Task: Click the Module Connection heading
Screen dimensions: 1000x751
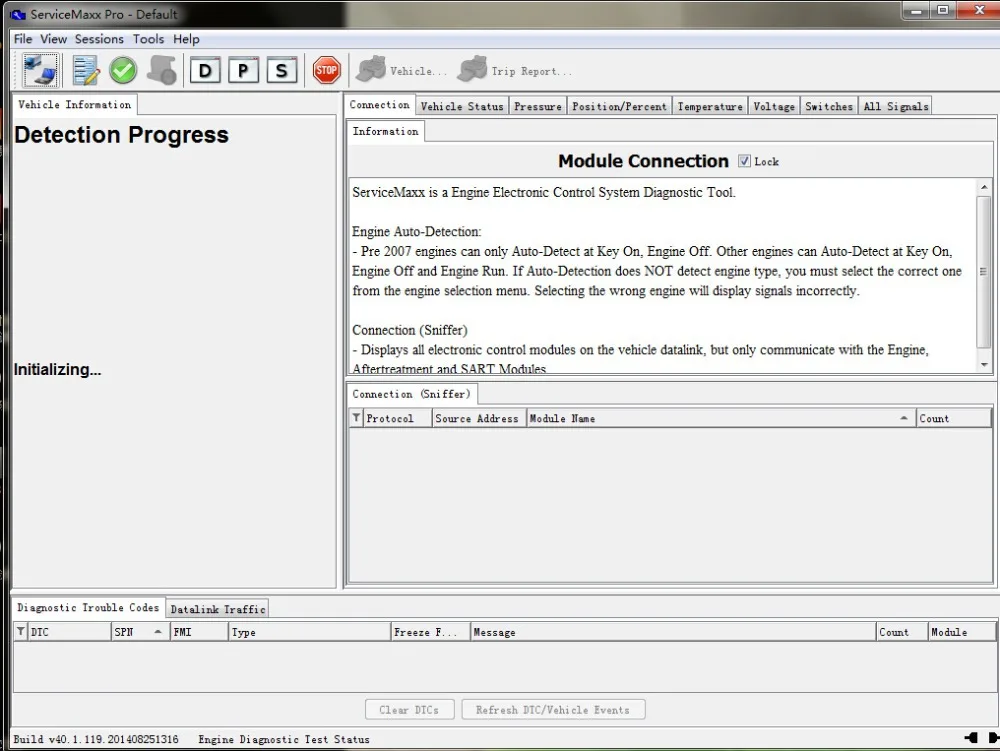Action: click(643, 161)
